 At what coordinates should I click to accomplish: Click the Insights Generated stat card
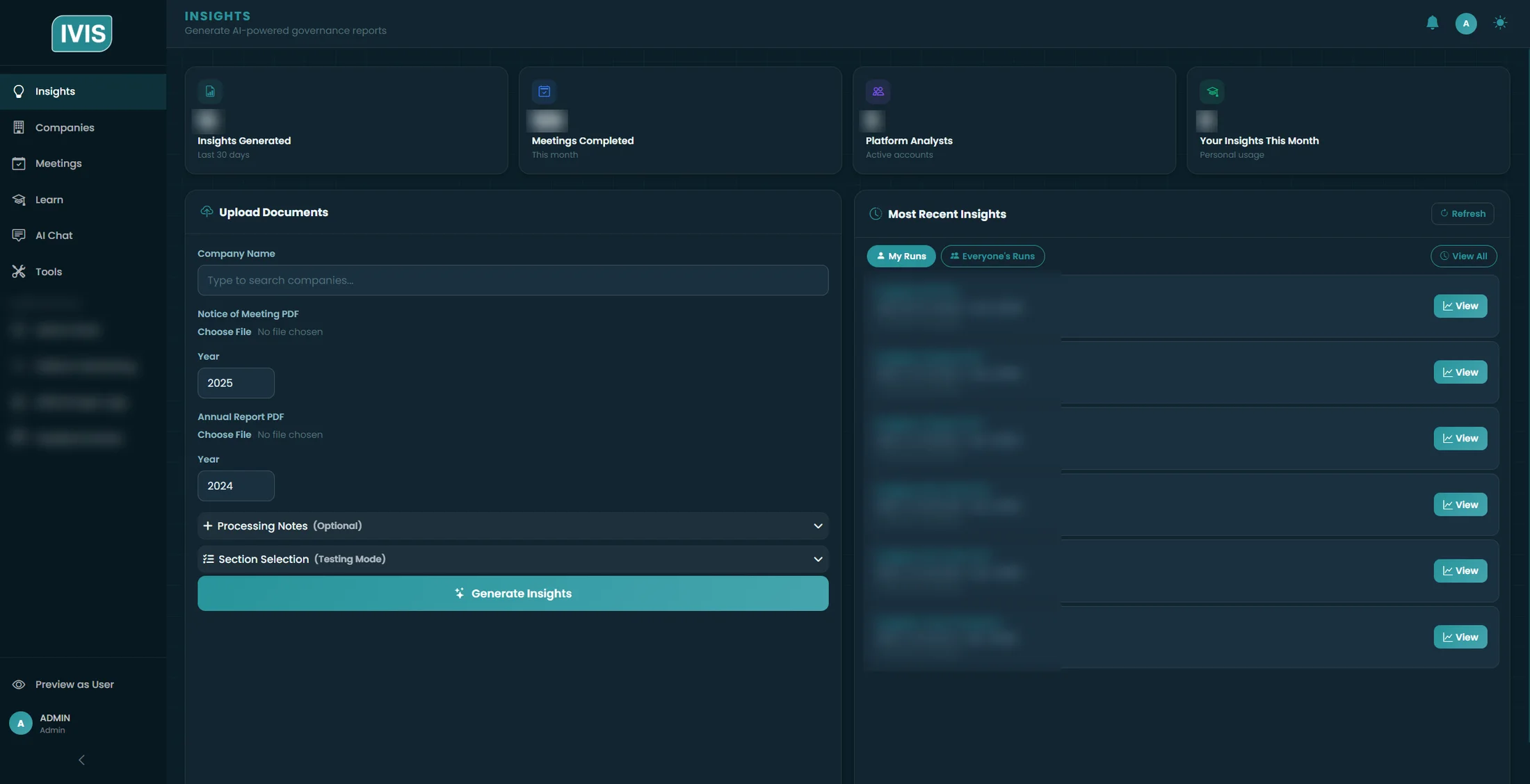click(346, 120)
